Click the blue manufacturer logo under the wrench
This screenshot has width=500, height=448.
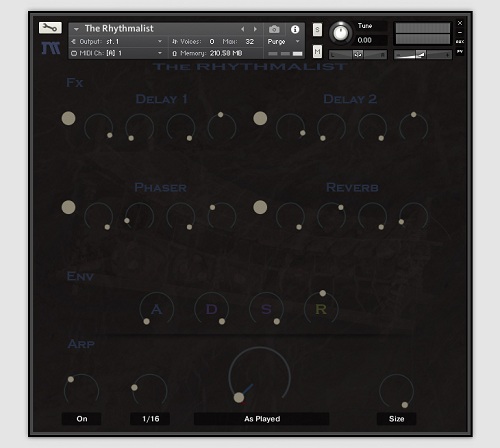pyautogui.click(x=51, y=48)
